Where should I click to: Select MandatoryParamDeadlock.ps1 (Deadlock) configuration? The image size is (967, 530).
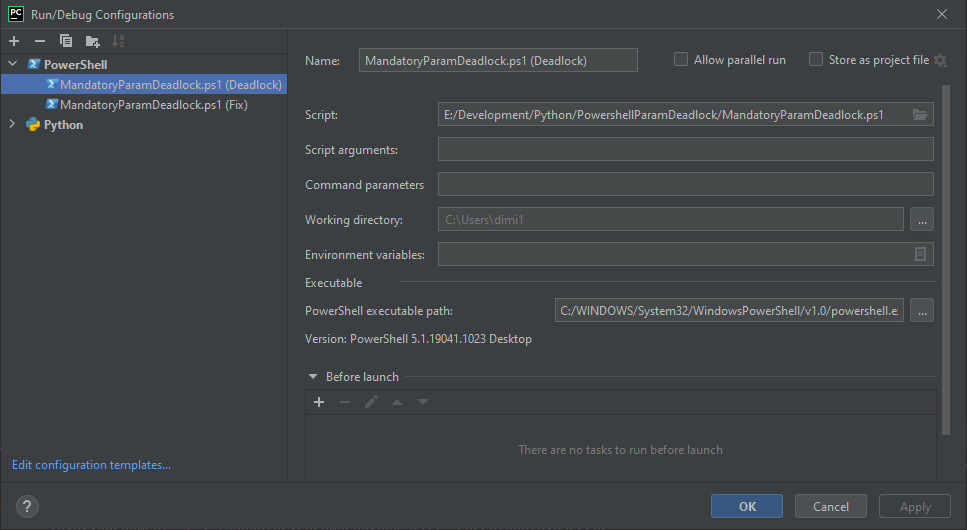[x=144, y=85]
